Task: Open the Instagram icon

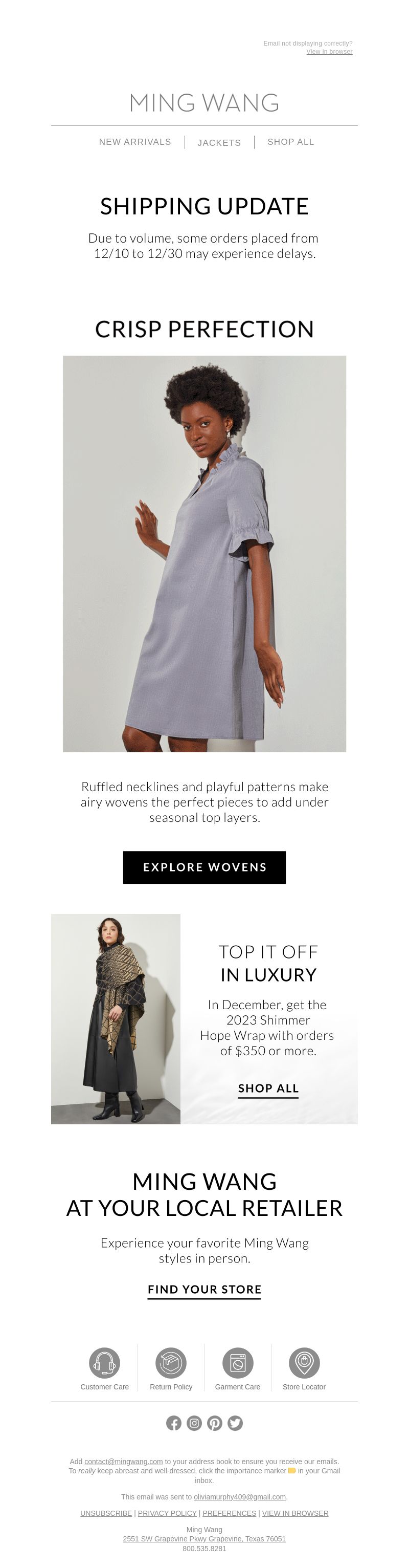Action: click(194, 1423)
